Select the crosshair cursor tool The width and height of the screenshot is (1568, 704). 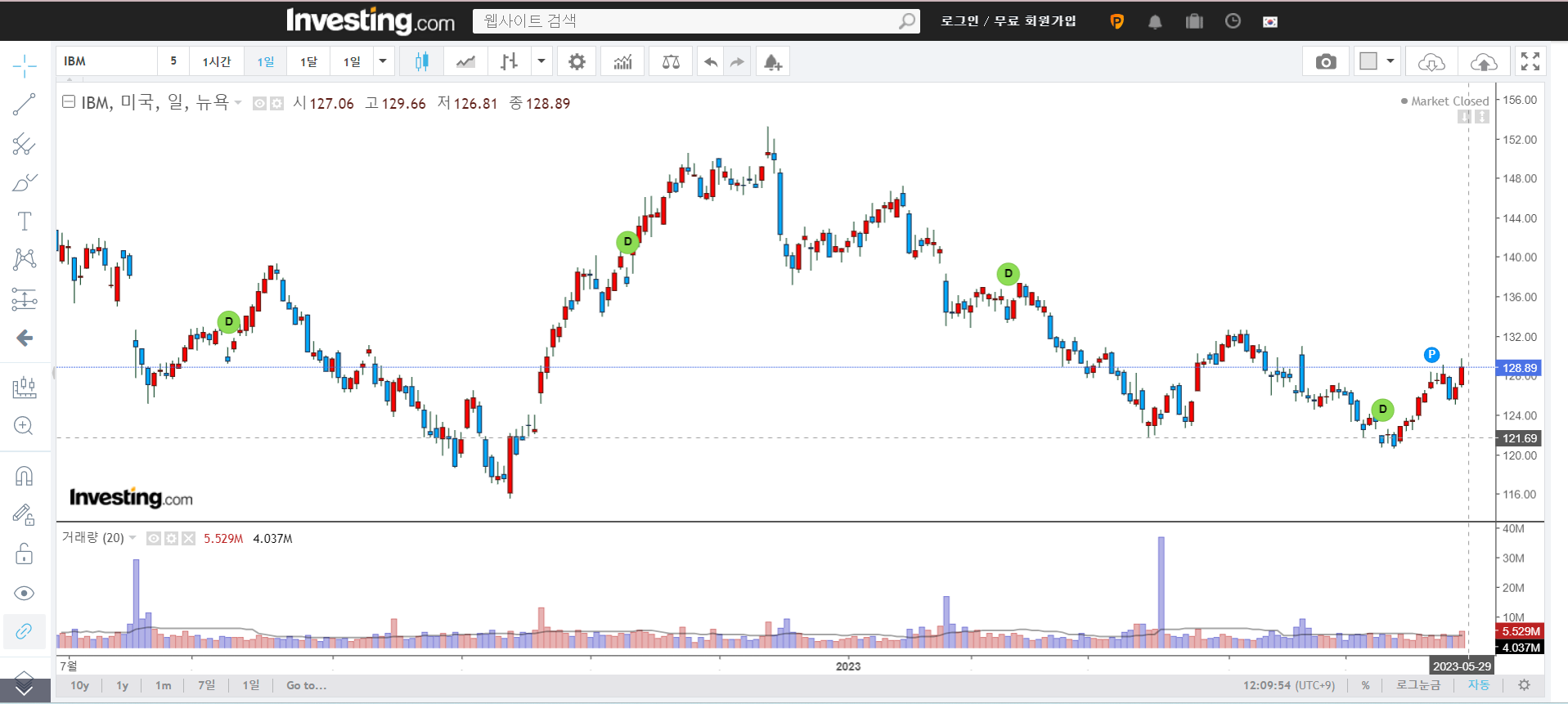[x=25, y=66]
